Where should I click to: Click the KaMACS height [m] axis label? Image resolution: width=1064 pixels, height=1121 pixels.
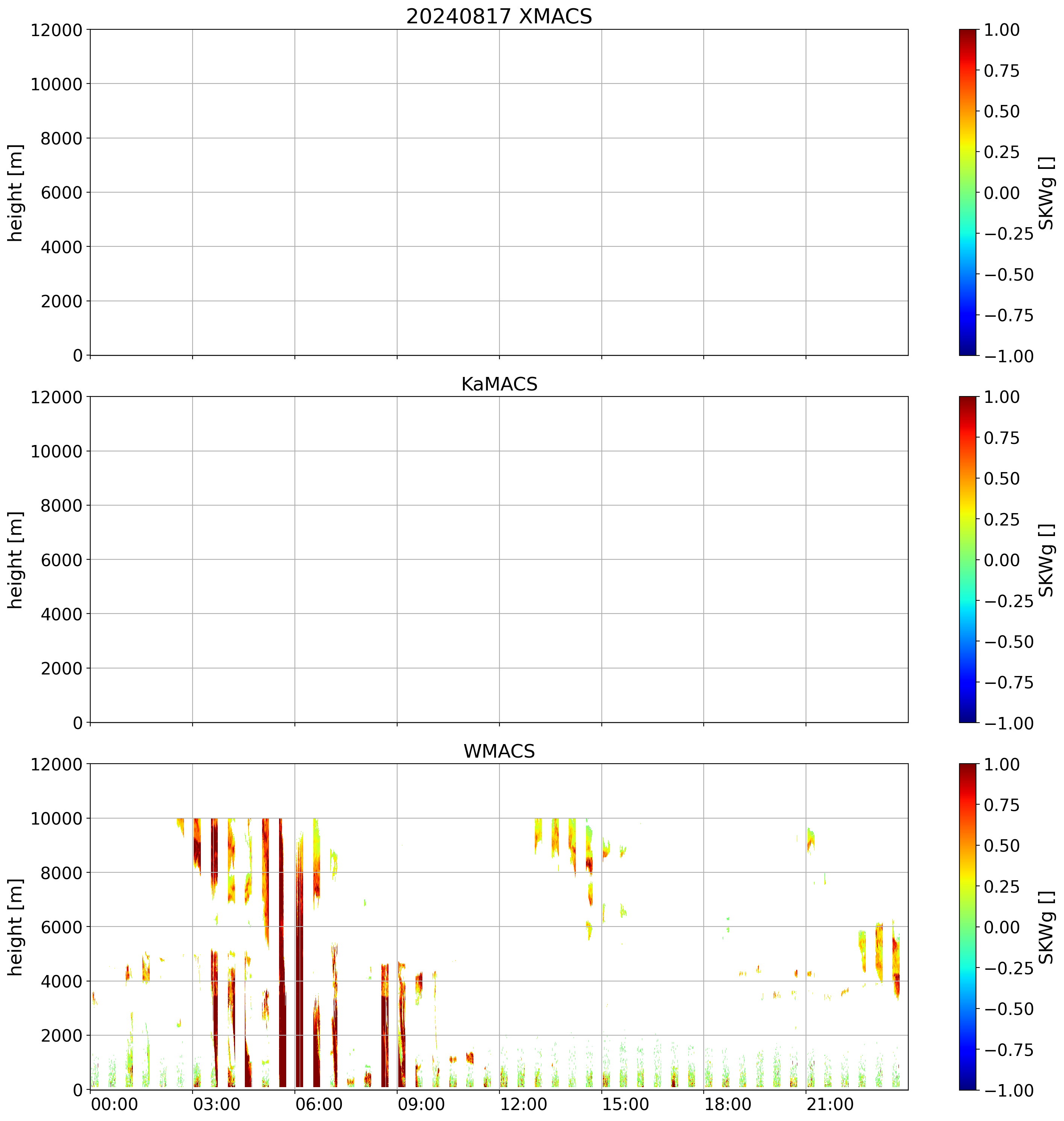pyautogui.click(x=15, y=560)
